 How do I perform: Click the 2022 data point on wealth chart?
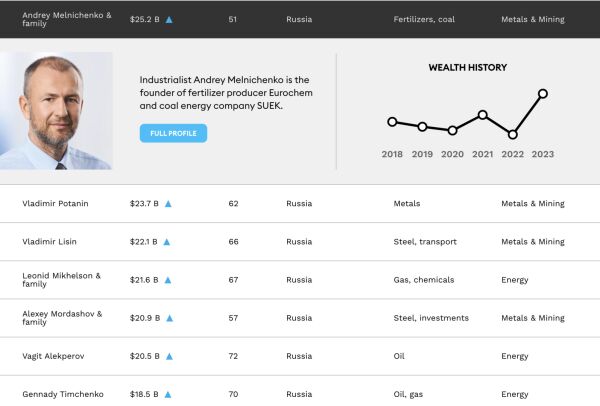coord(513,134)
